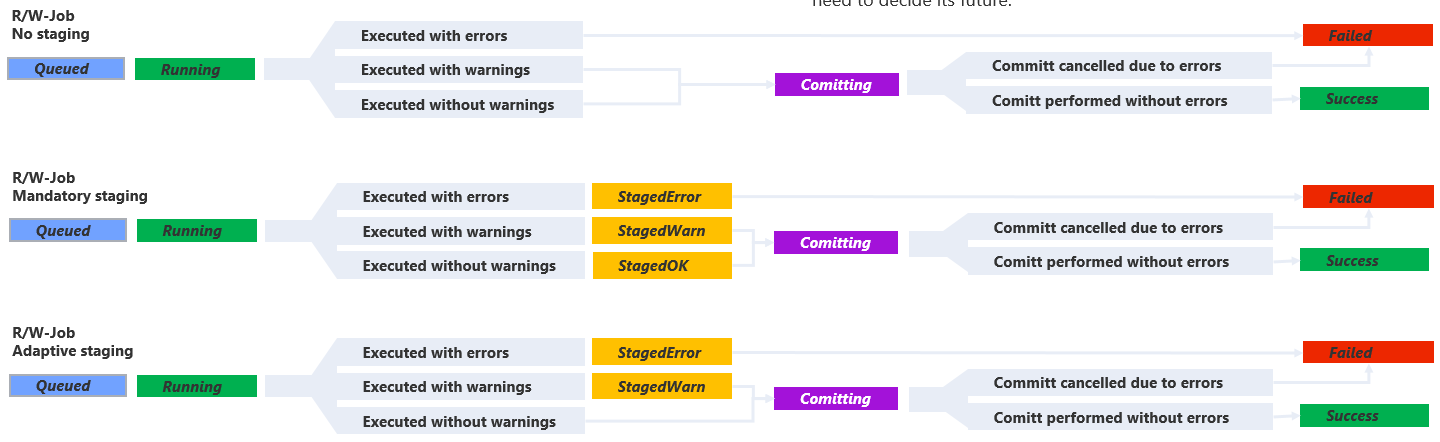Click StagedOK in the Mandatory staging row
The width and height of the screenshot is (1440, 442).
tap(661, 266)
